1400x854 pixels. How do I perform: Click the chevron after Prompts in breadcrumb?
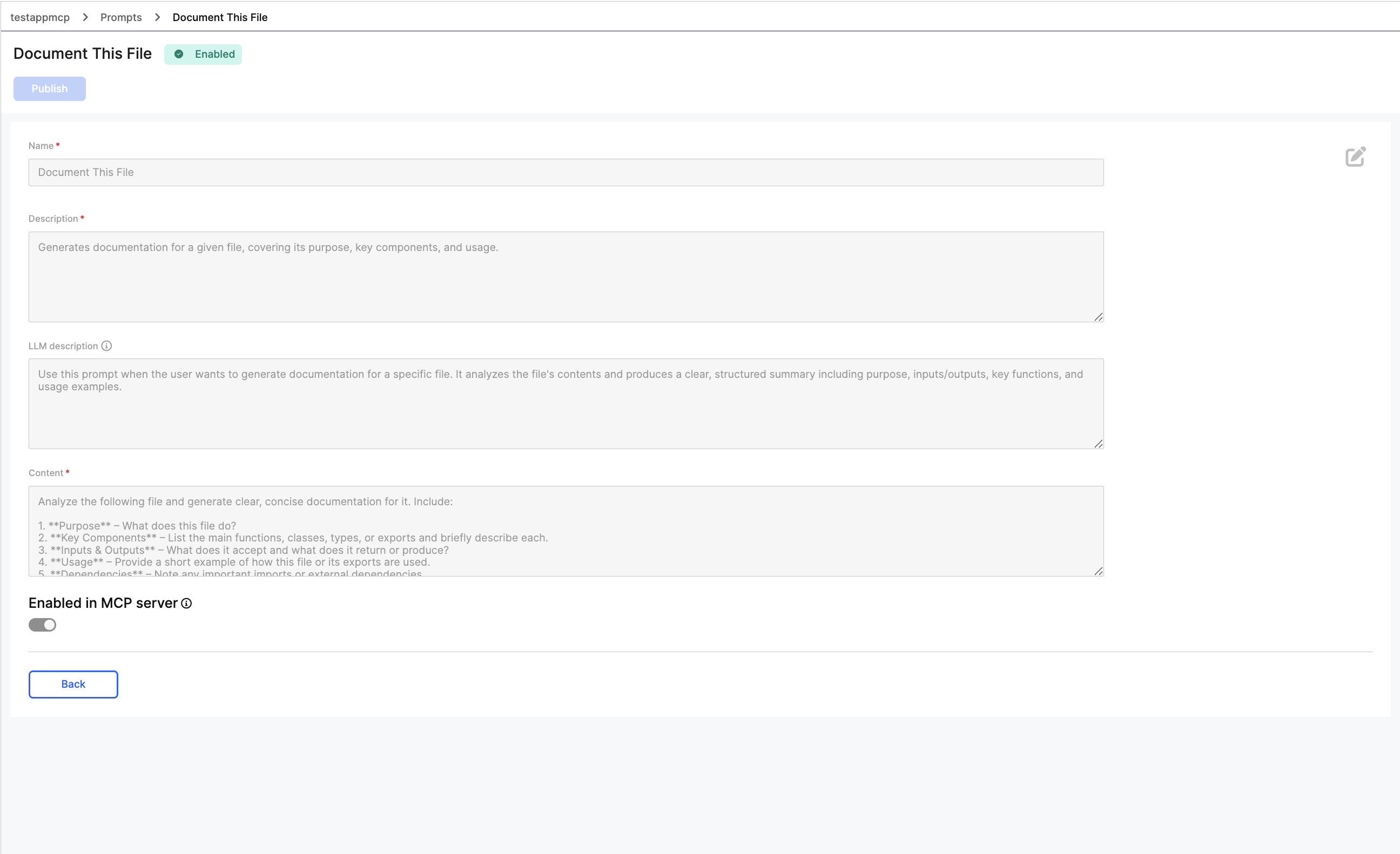click(157, 17)
